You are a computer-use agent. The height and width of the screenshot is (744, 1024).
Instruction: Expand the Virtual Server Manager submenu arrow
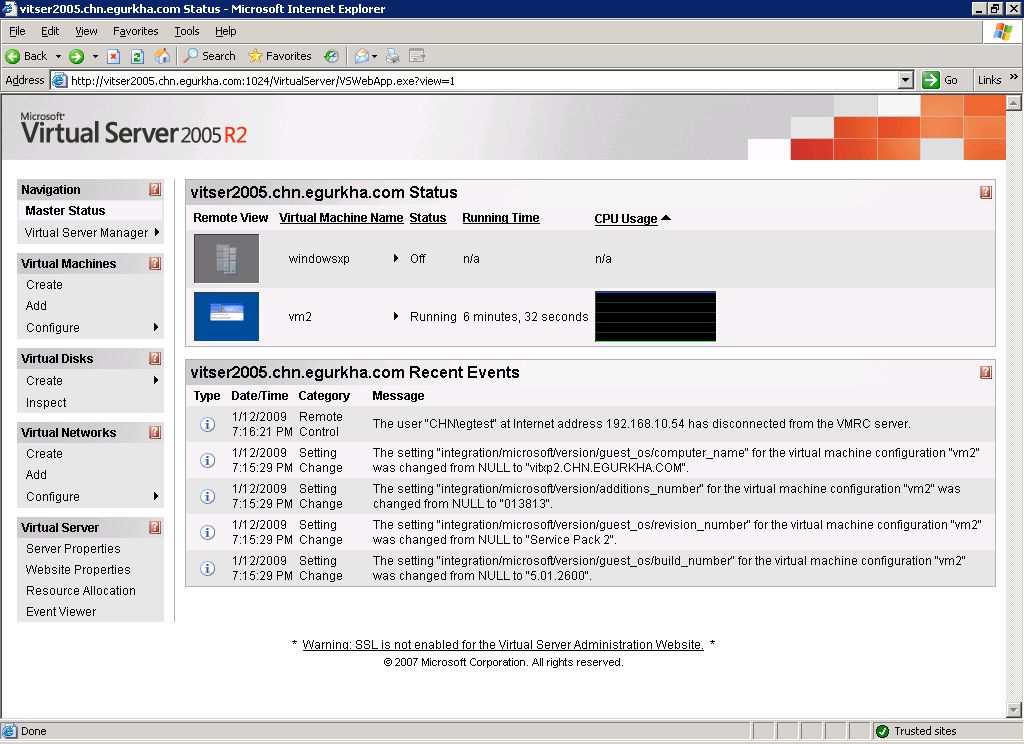[157, 232]
